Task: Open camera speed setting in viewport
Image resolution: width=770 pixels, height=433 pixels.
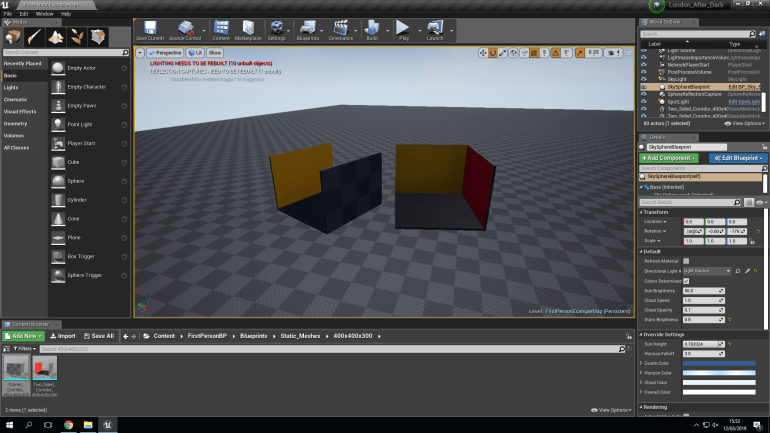Action: point(614,53)
